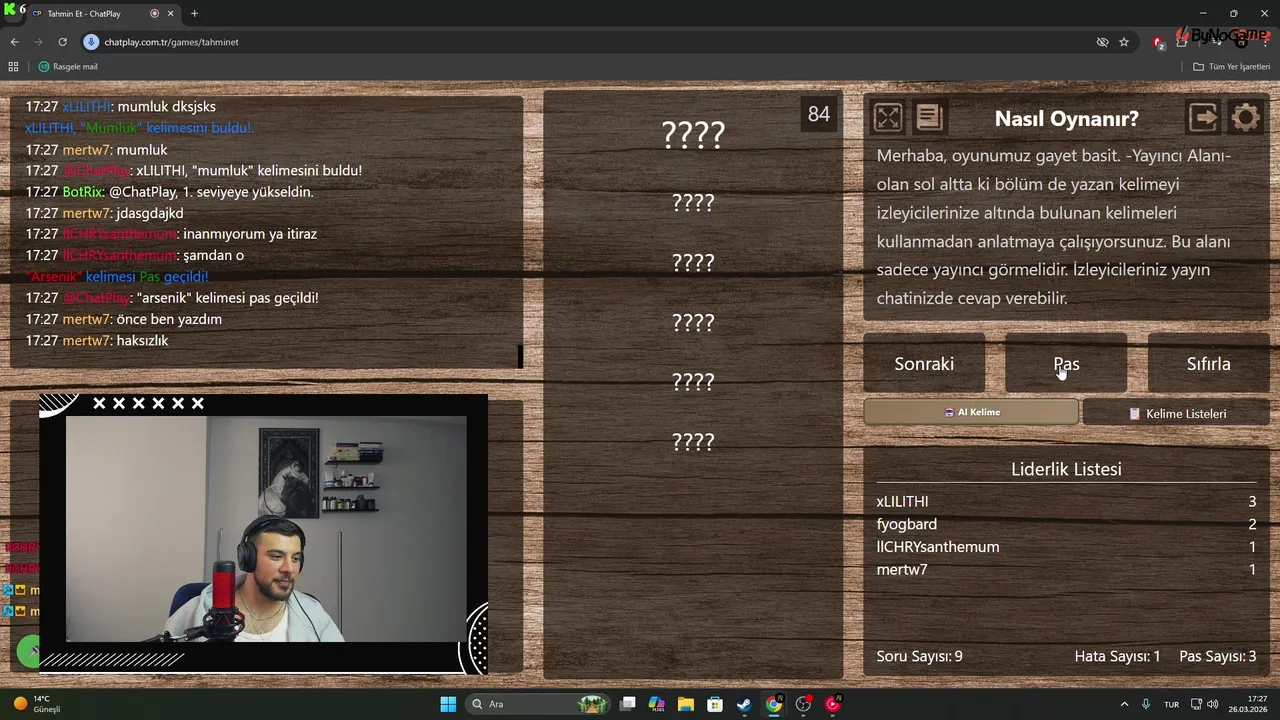Select mertw7 row in the leaderboard
Image resolution: width=1280 pixels, height=720 pixels.
[x=1066, y=570]
